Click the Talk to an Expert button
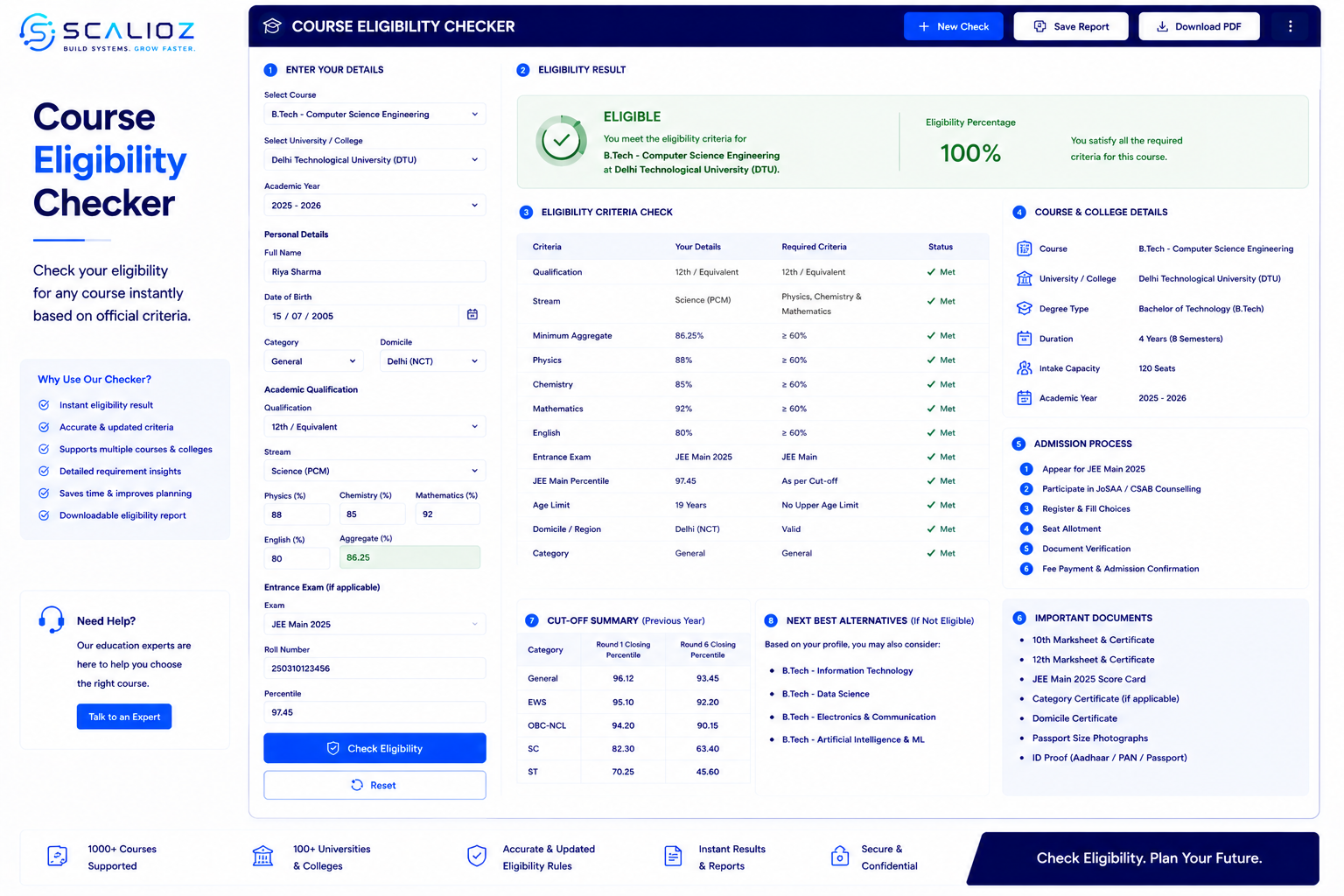The image size is (1344, 896). [x=124, y=717]
